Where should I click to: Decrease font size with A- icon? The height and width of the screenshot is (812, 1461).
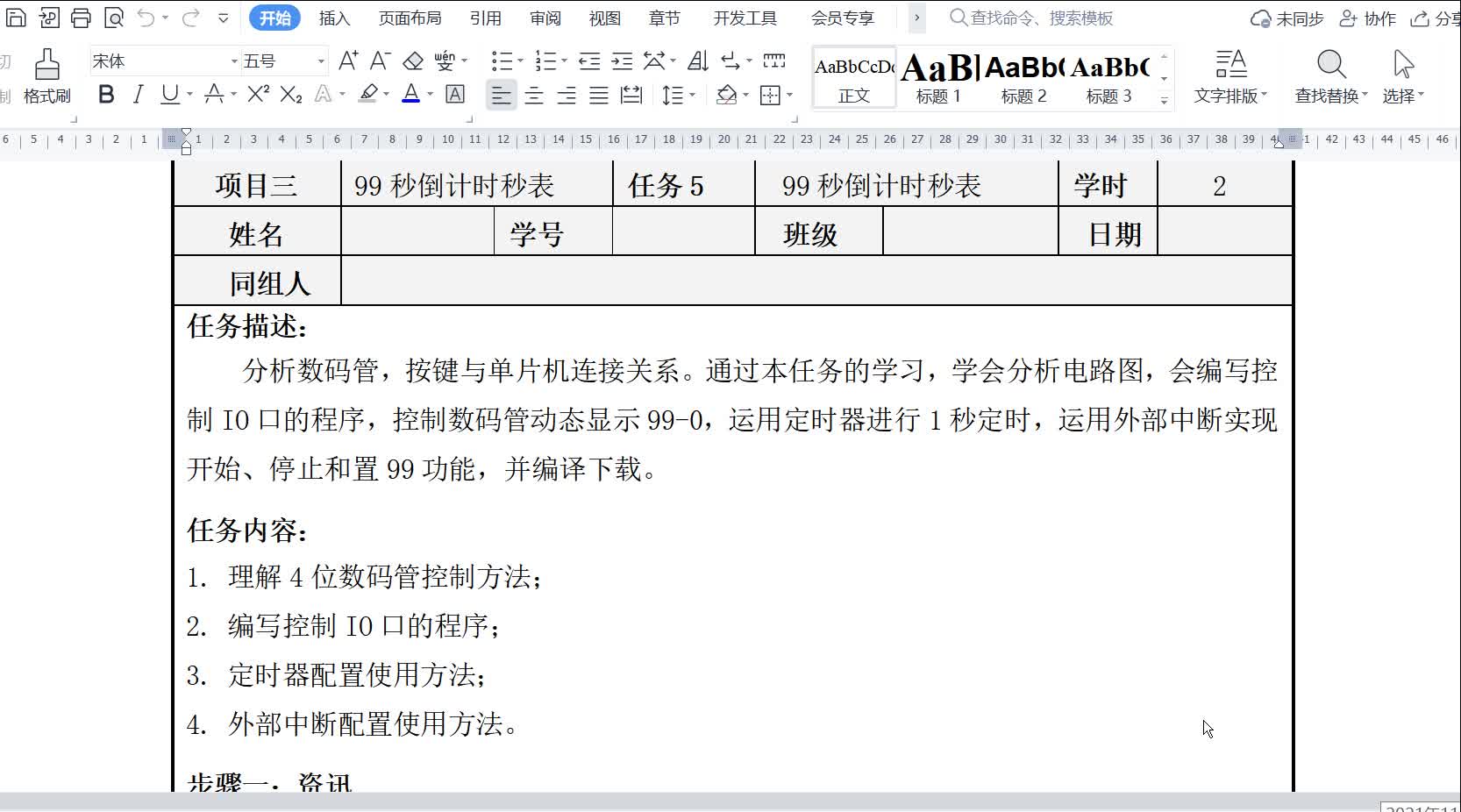pos(380,61)
